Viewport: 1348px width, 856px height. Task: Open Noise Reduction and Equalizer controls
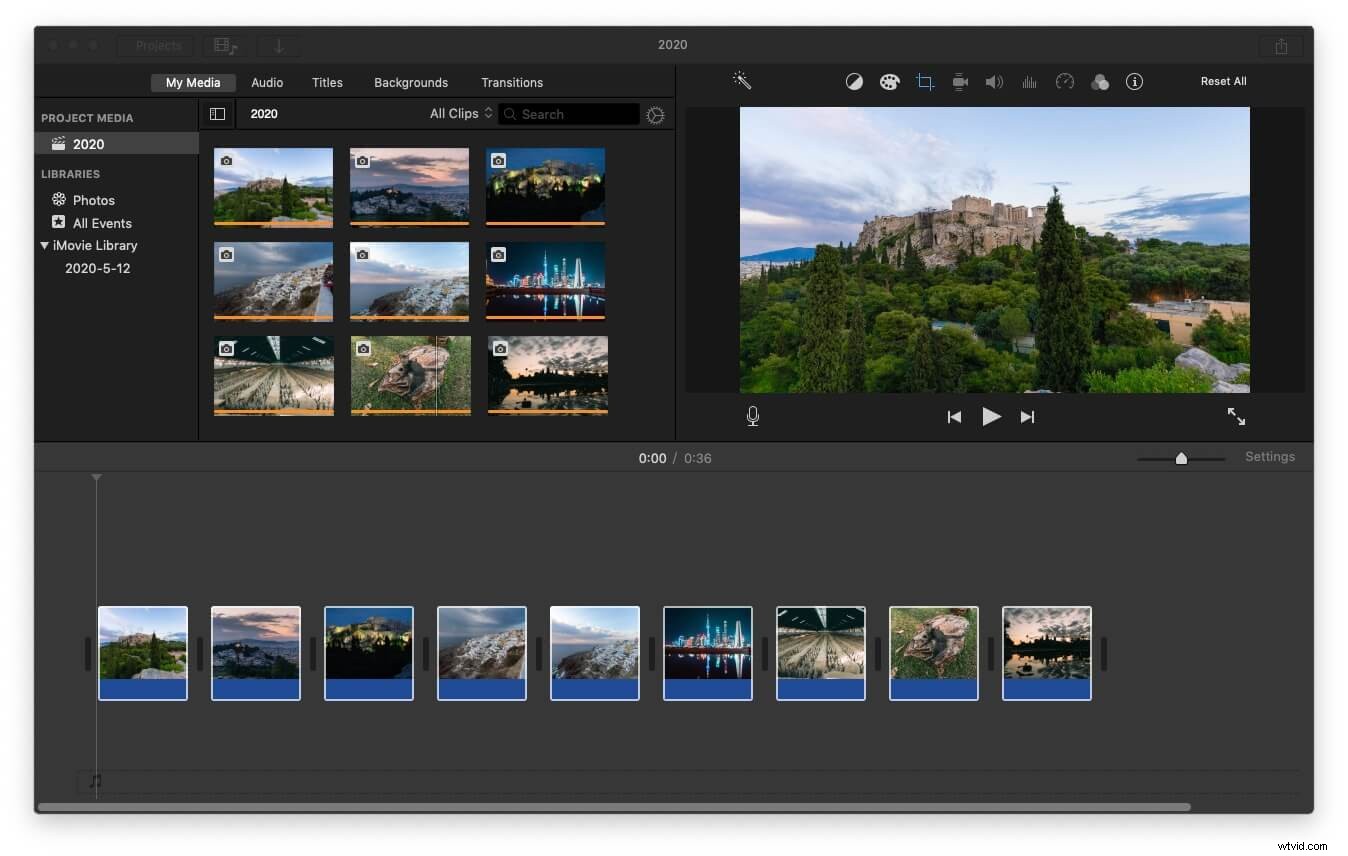point(1029,81)
